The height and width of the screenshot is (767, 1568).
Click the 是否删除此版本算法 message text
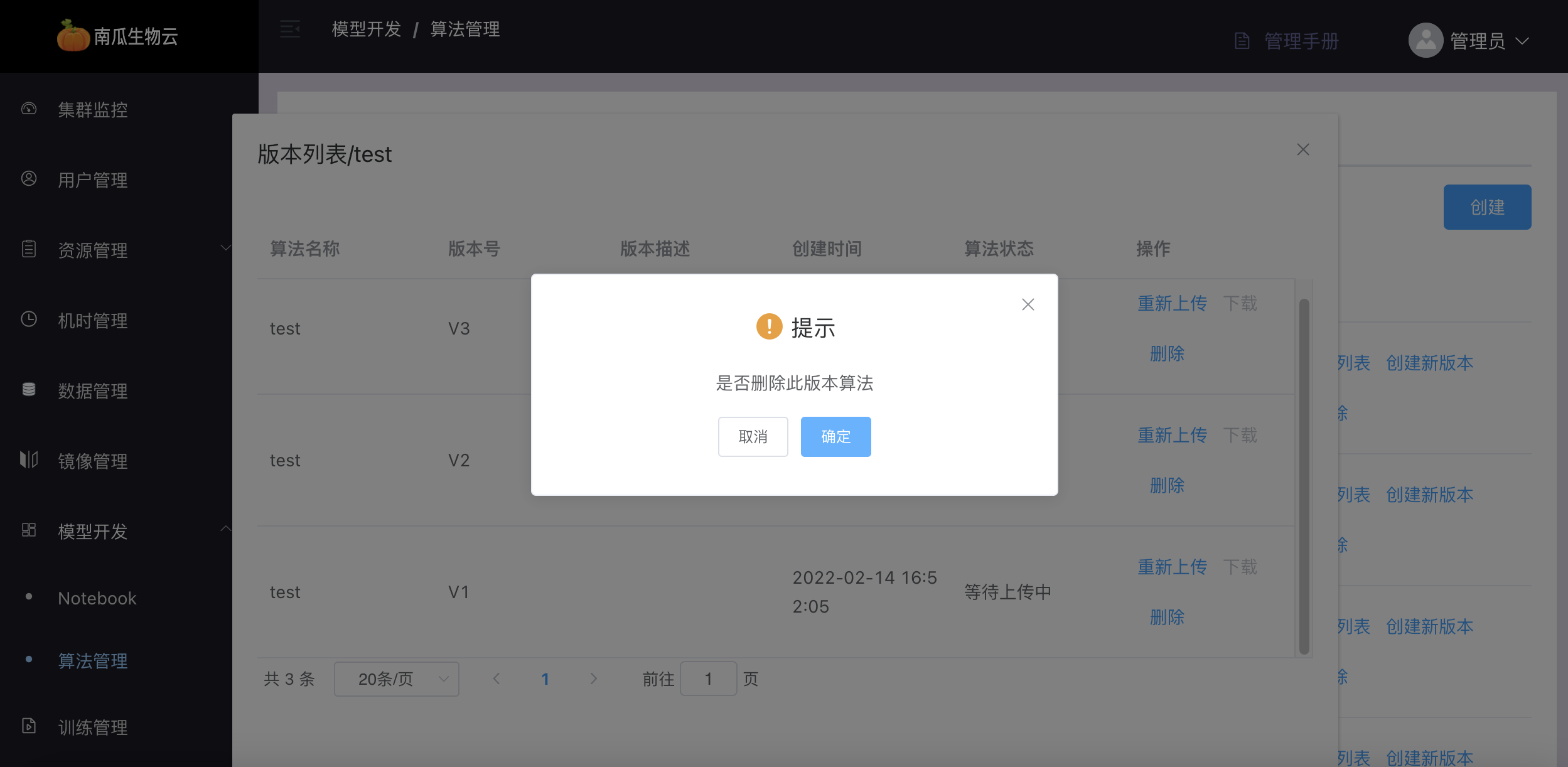[795, 383]
